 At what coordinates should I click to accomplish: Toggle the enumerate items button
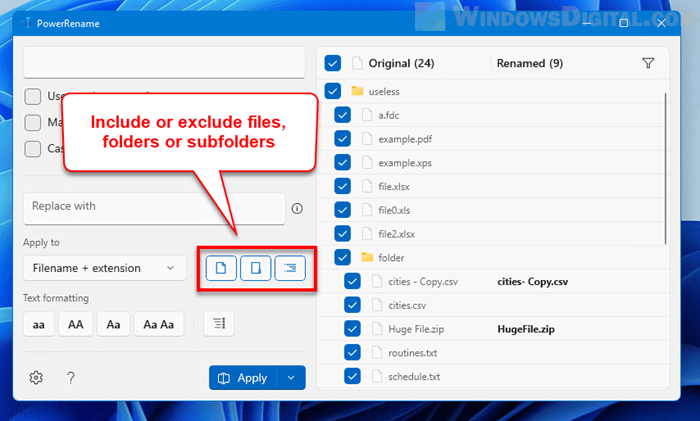(x=219, y=323)
